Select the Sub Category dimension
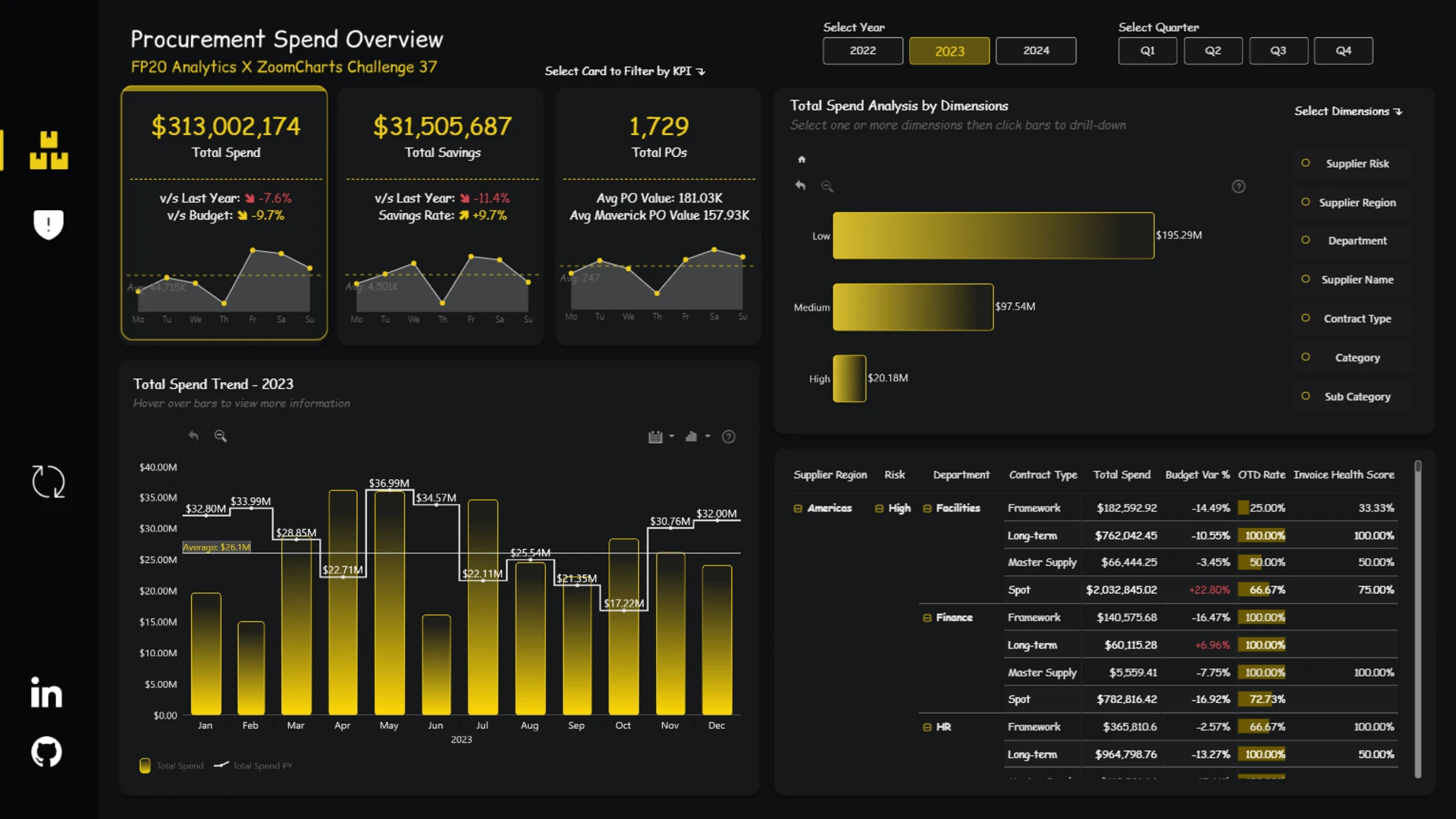The height and width of the screenshot is (819, 1456). coord(1351,397)
